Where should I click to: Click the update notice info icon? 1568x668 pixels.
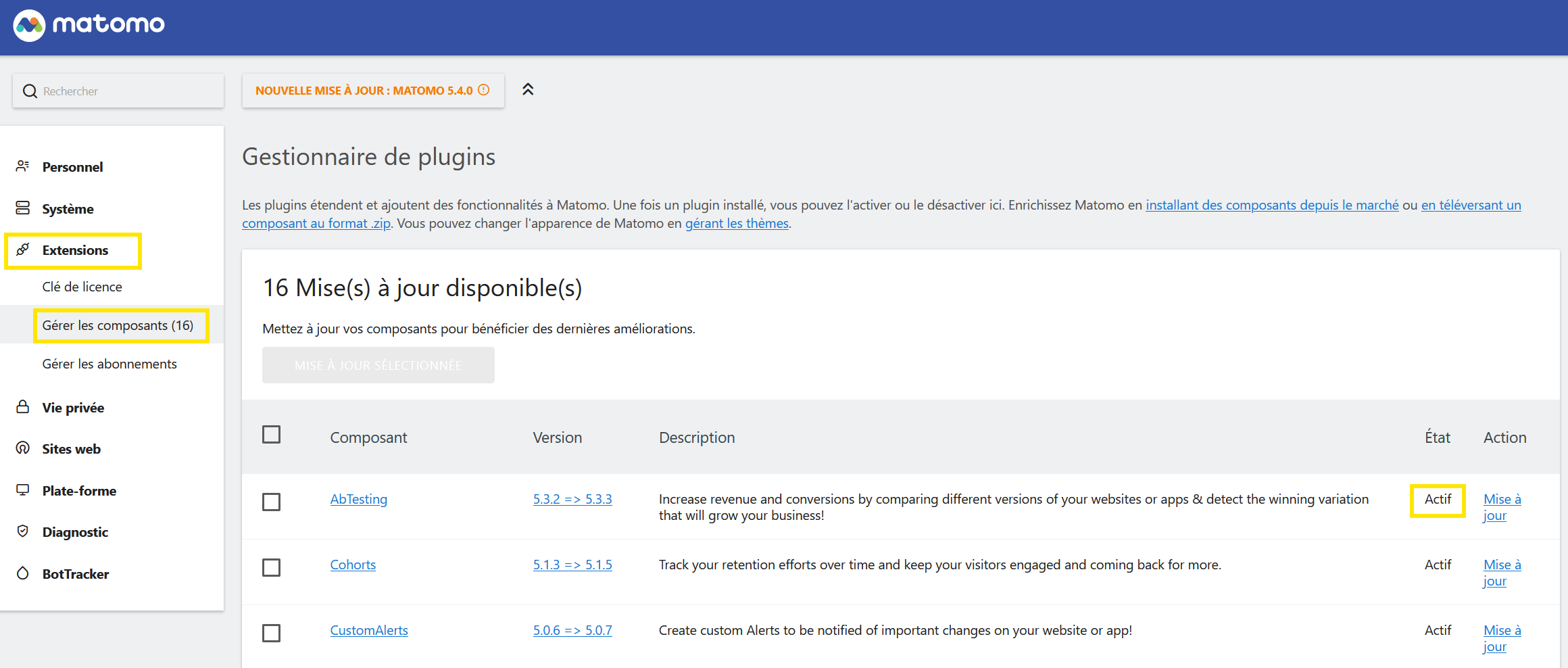[484, 90]
